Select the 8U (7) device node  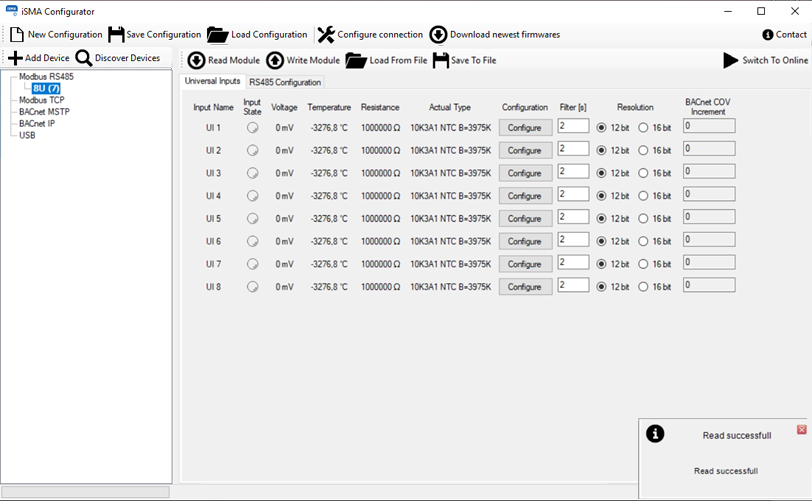(46, 89)
